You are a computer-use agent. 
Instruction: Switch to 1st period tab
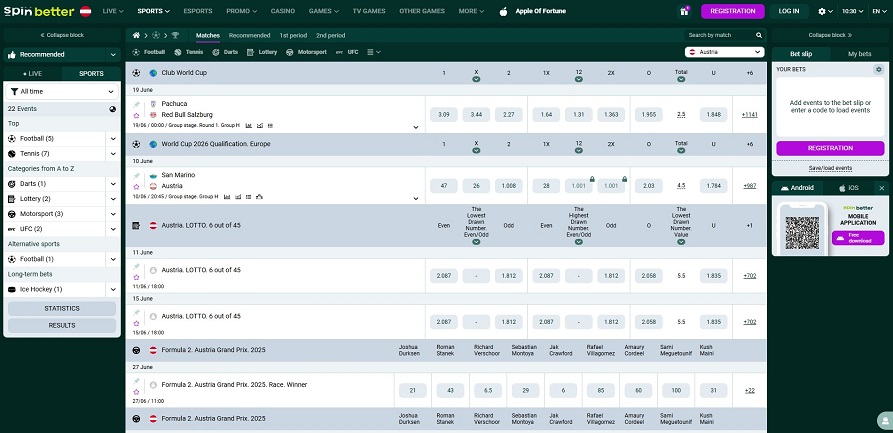293,35
